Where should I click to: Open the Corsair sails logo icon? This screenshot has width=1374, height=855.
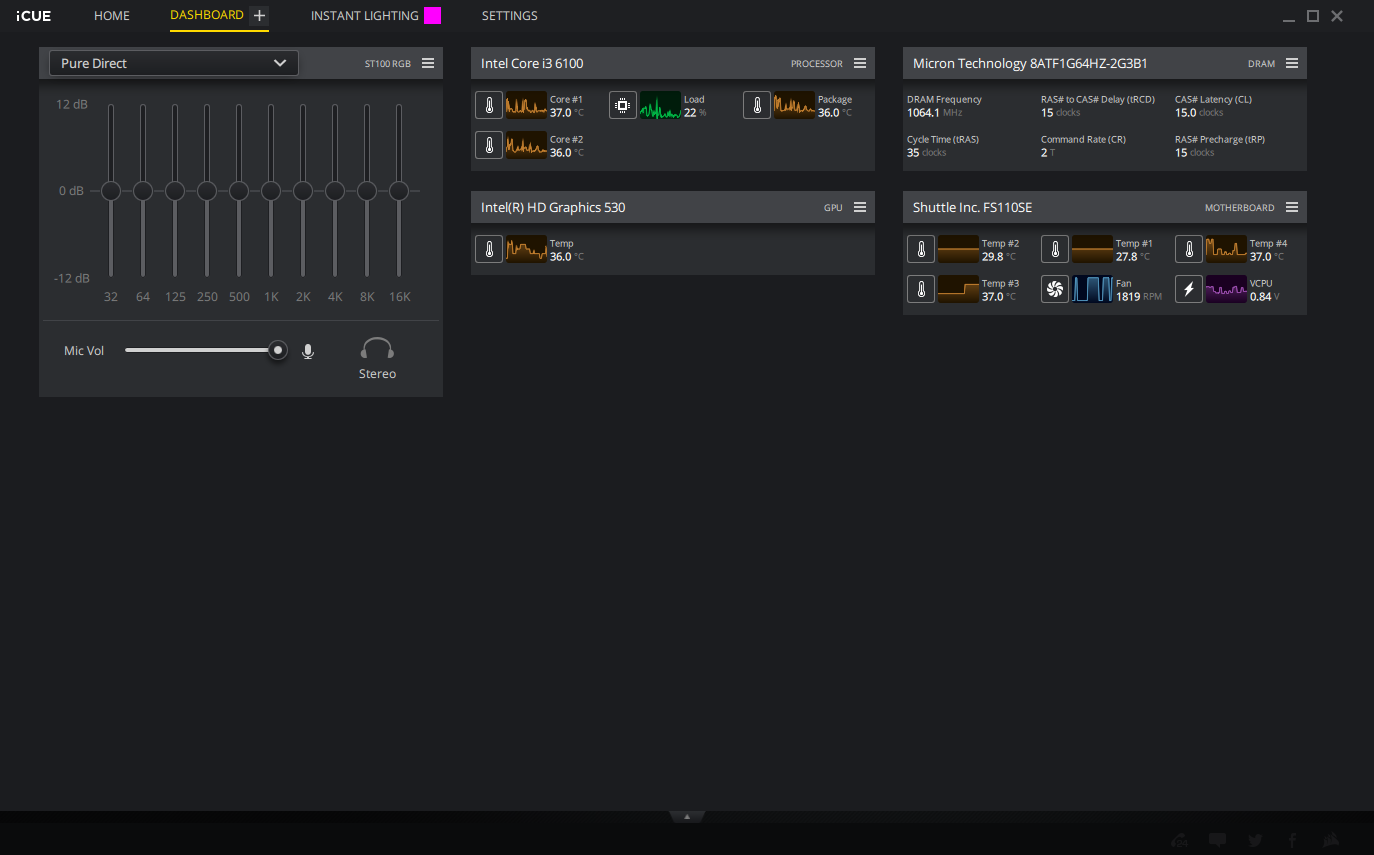1330,840
